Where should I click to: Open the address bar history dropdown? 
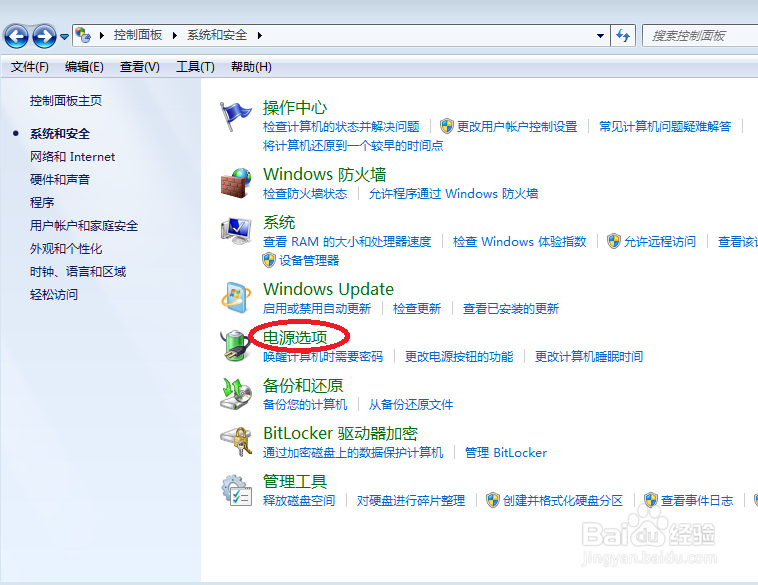pos(600,36)
